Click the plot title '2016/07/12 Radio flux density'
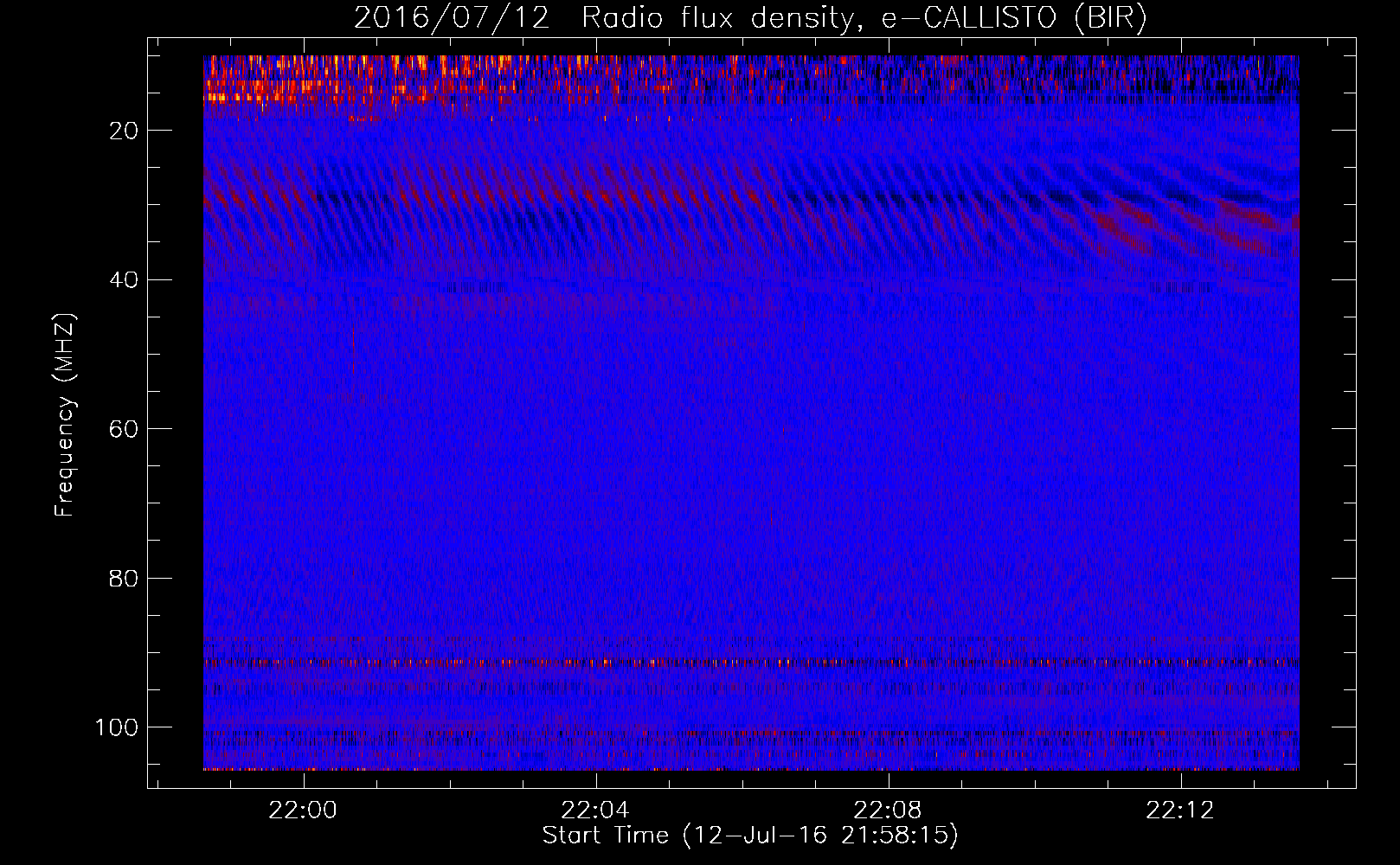Screen dimensions: 1400x865 coord(749,18)
